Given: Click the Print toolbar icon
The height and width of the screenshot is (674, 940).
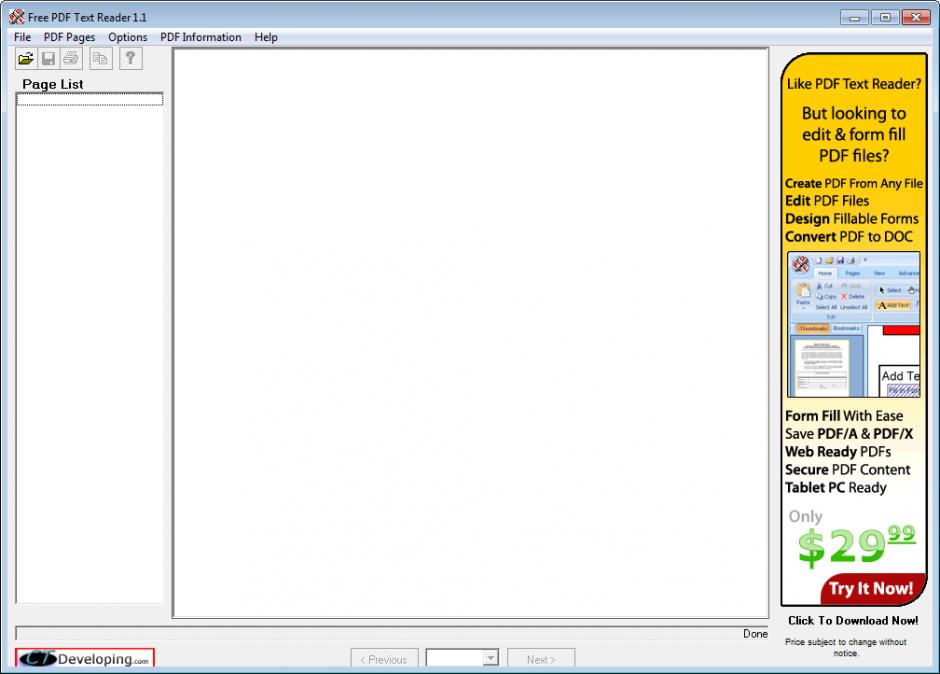Looking at the screenshot, I should pos(71,59).
